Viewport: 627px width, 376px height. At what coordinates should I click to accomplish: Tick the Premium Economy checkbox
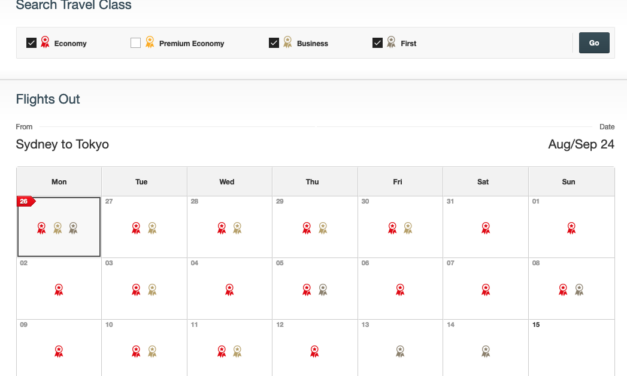pyautogui.click(x=136, y=43)
